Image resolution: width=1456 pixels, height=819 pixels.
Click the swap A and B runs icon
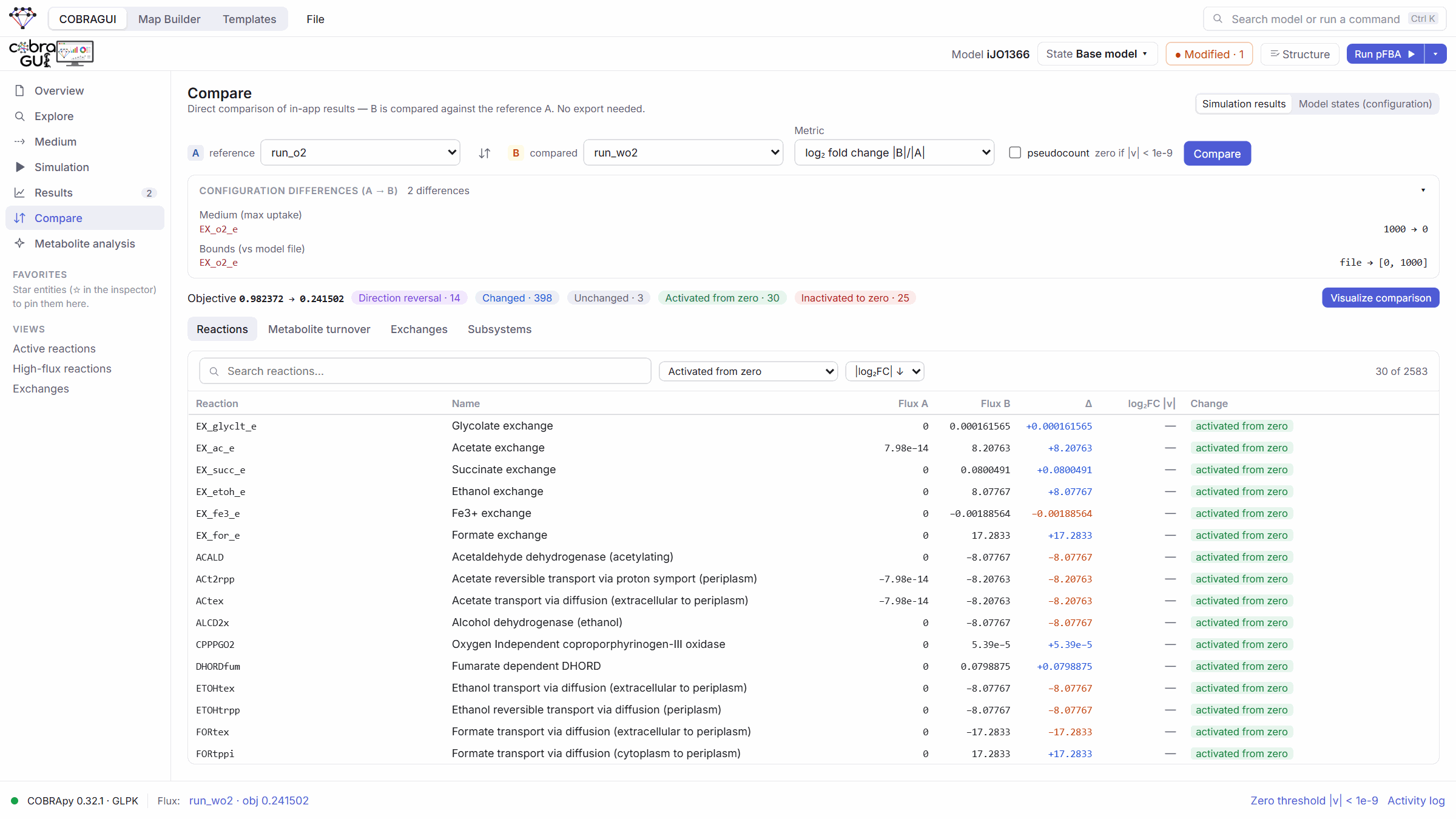click(x=484, y=153)
